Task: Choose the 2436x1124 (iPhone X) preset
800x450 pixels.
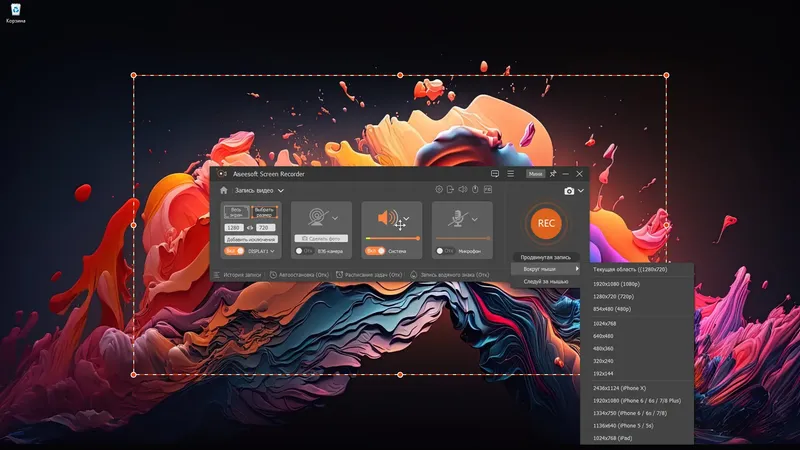Action: [x=637, y=388]
